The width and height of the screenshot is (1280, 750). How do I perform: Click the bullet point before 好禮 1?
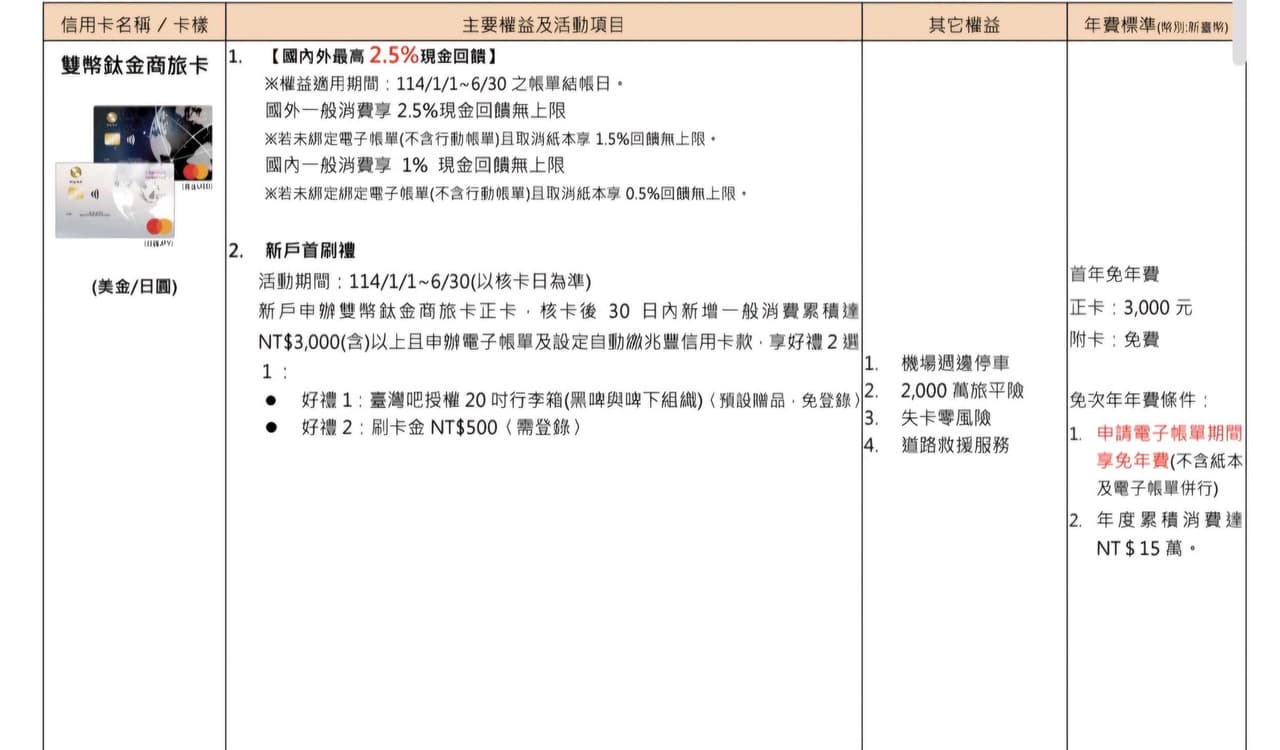pyautogui.click(x=271, y=400)
